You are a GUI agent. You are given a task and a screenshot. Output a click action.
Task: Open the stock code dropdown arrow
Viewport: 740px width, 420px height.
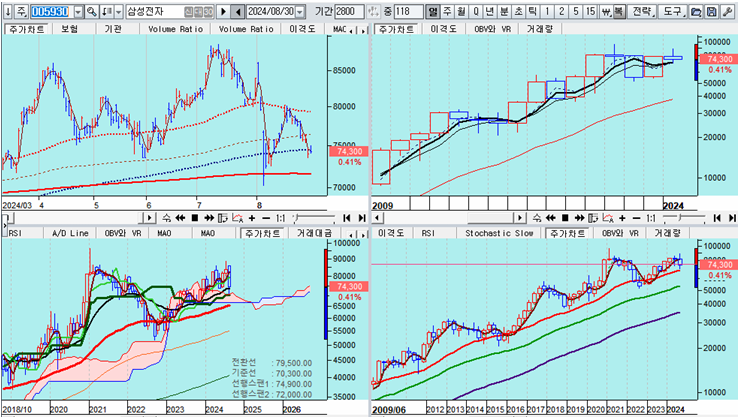click(x=78, y=11)
